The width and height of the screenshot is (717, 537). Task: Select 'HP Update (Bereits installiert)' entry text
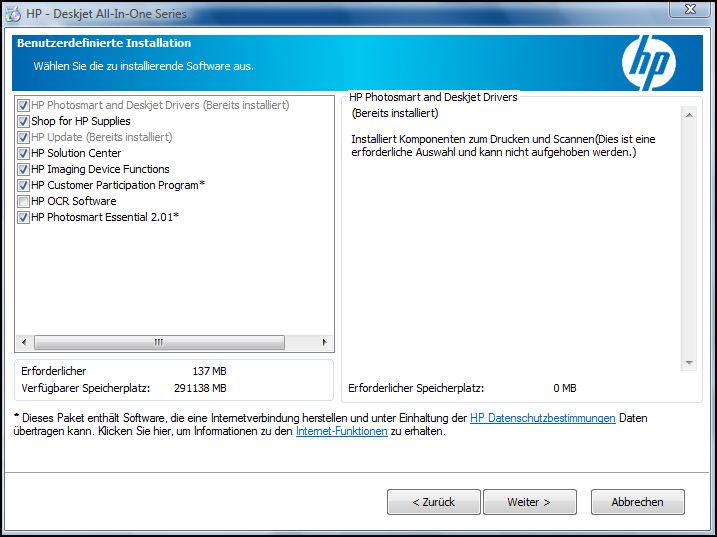coord(102,137)
